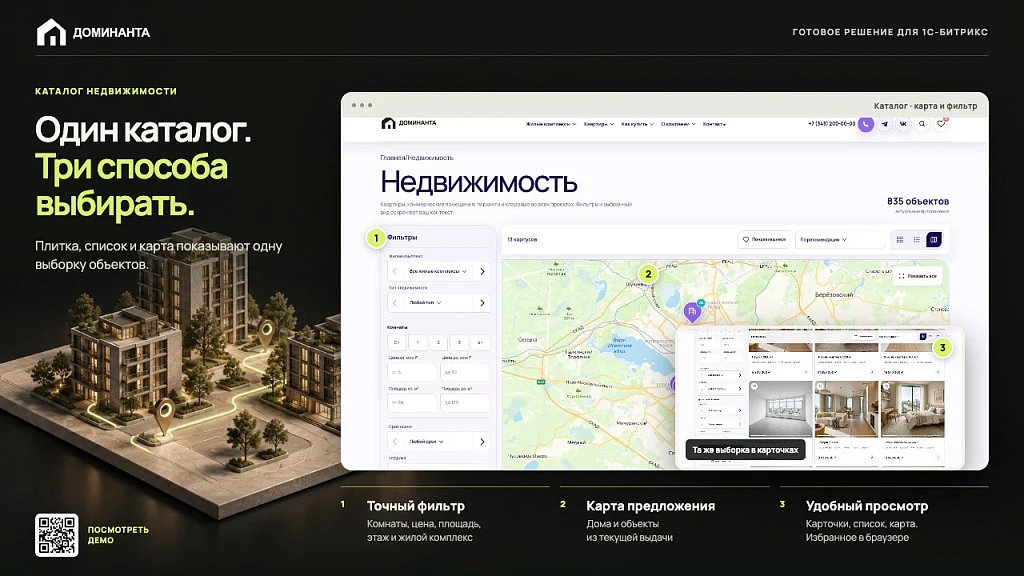The height and width of the screenshot is (576, 1024).
Task: Click price-to input field
Action: pyautogui.click(x=465, y=372)
